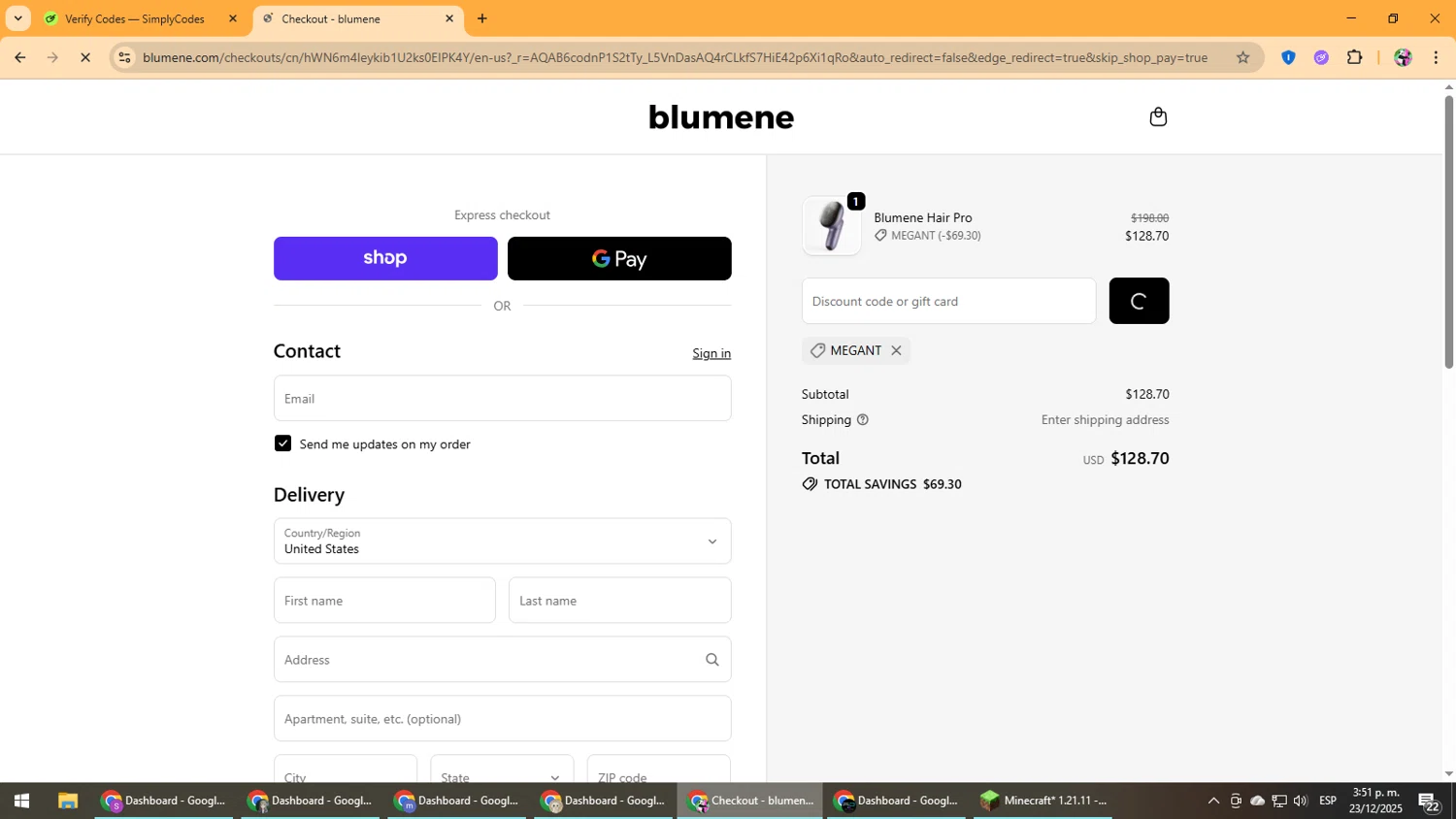
Task: Open the clock and date display
Action: pyautogui.click(x=1375, y=801)
